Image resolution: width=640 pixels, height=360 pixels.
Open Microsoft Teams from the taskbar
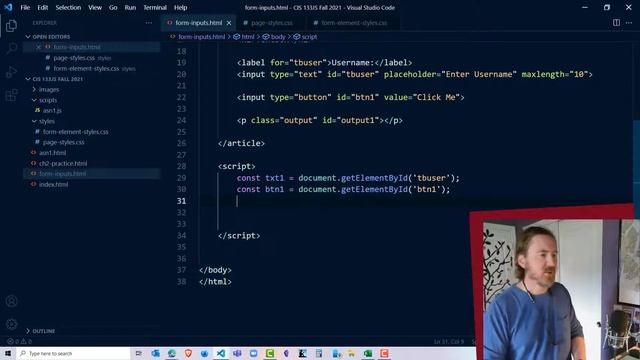click(237, 353)
